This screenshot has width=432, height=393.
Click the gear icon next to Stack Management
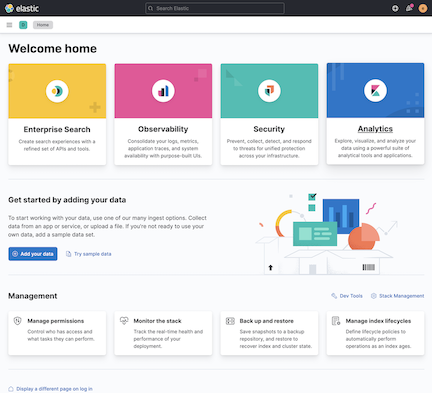[374, 296]
